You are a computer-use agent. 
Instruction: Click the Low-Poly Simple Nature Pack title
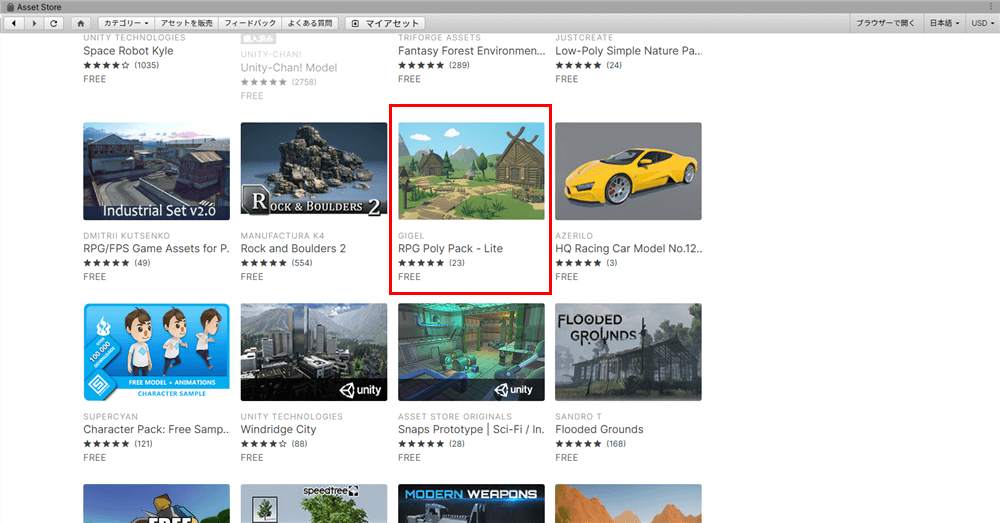[x=628, y=51]
